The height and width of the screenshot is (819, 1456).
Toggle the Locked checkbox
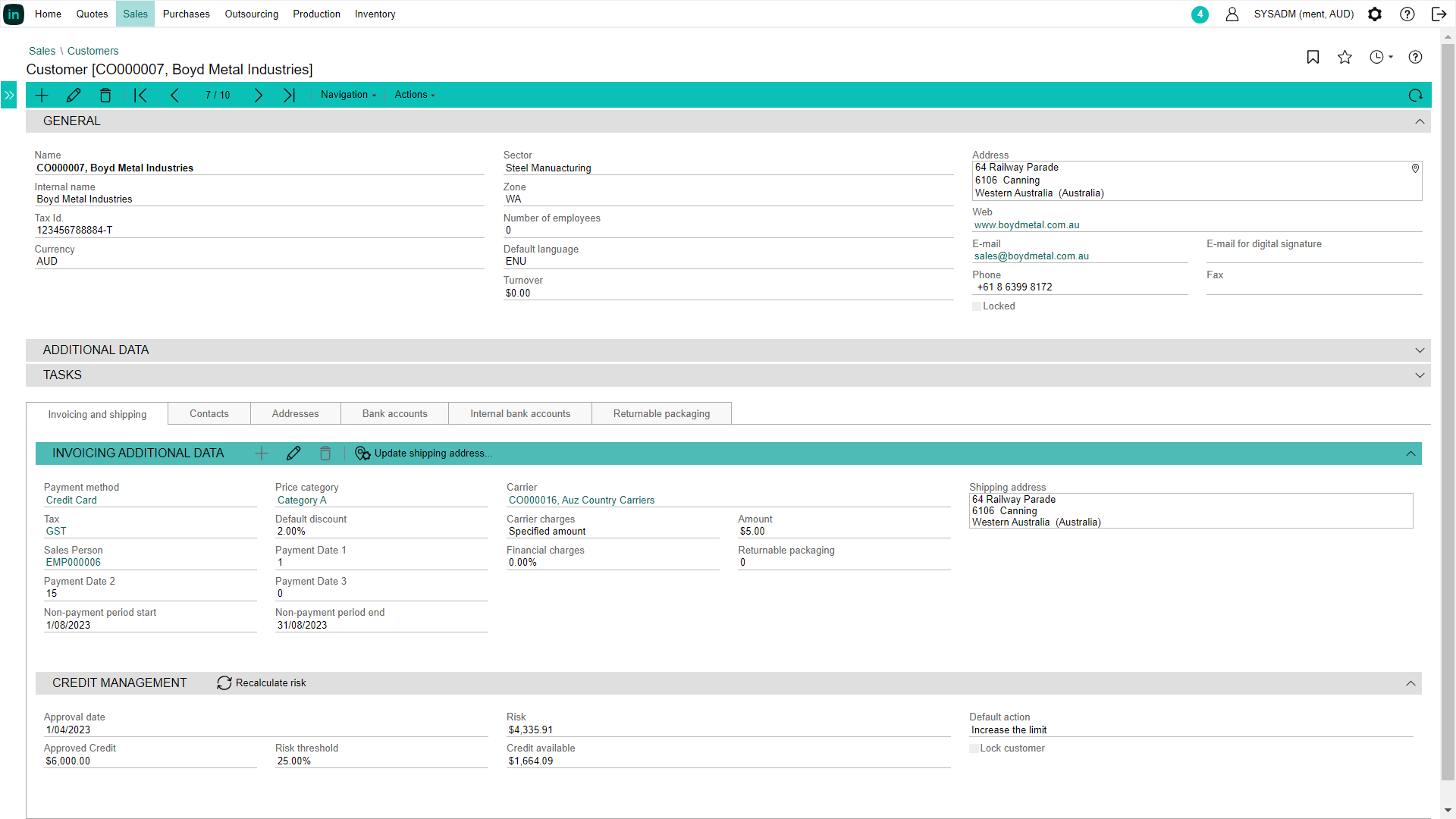[977, 306]
